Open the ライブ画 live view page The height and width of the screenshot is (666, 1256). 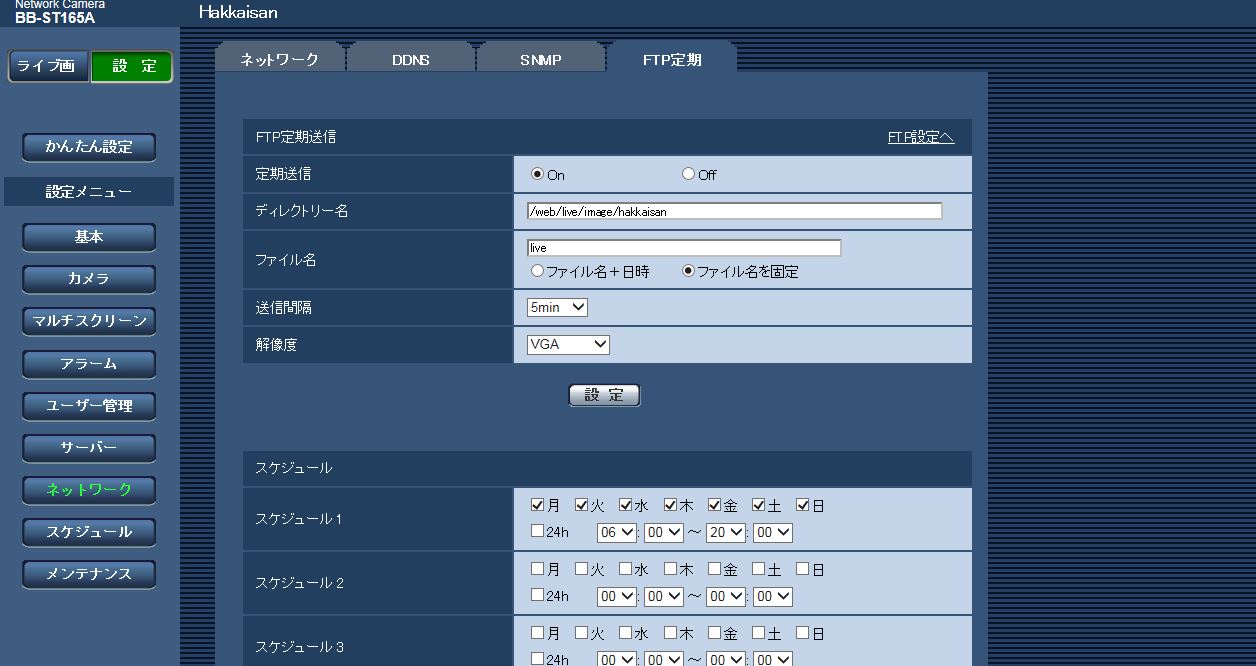(x=47, y=66)
